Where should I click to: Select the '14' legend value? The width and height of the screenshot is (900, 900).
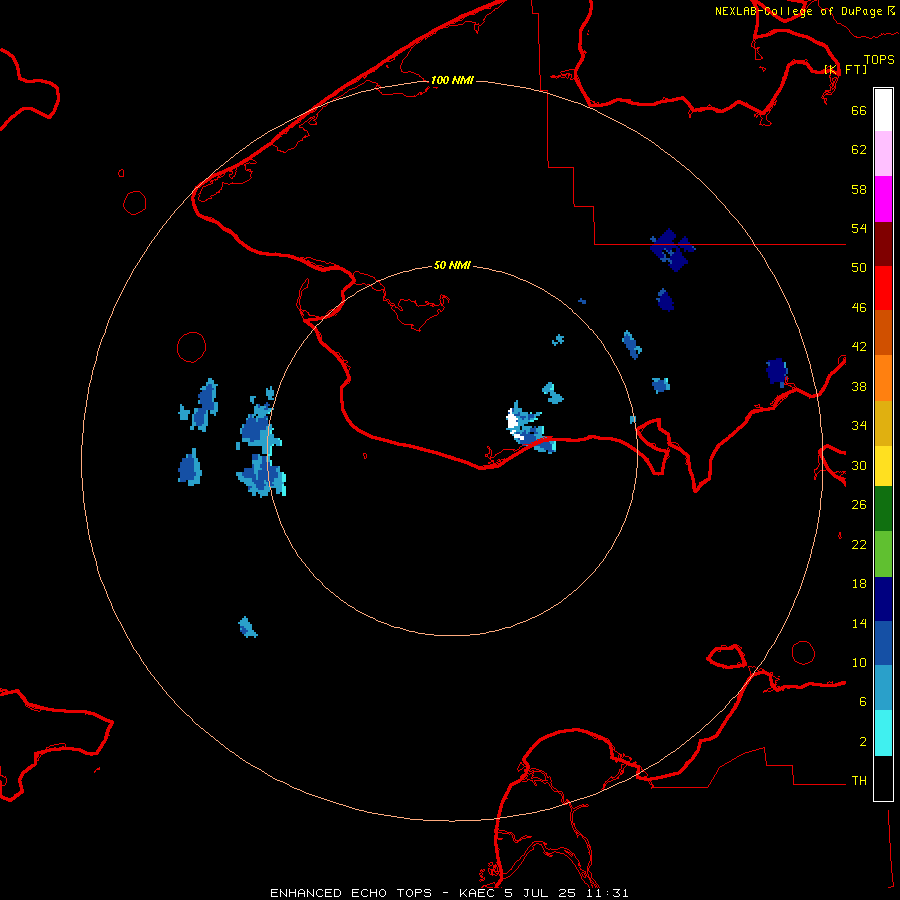pyautogui.click(x=859, y=623)
